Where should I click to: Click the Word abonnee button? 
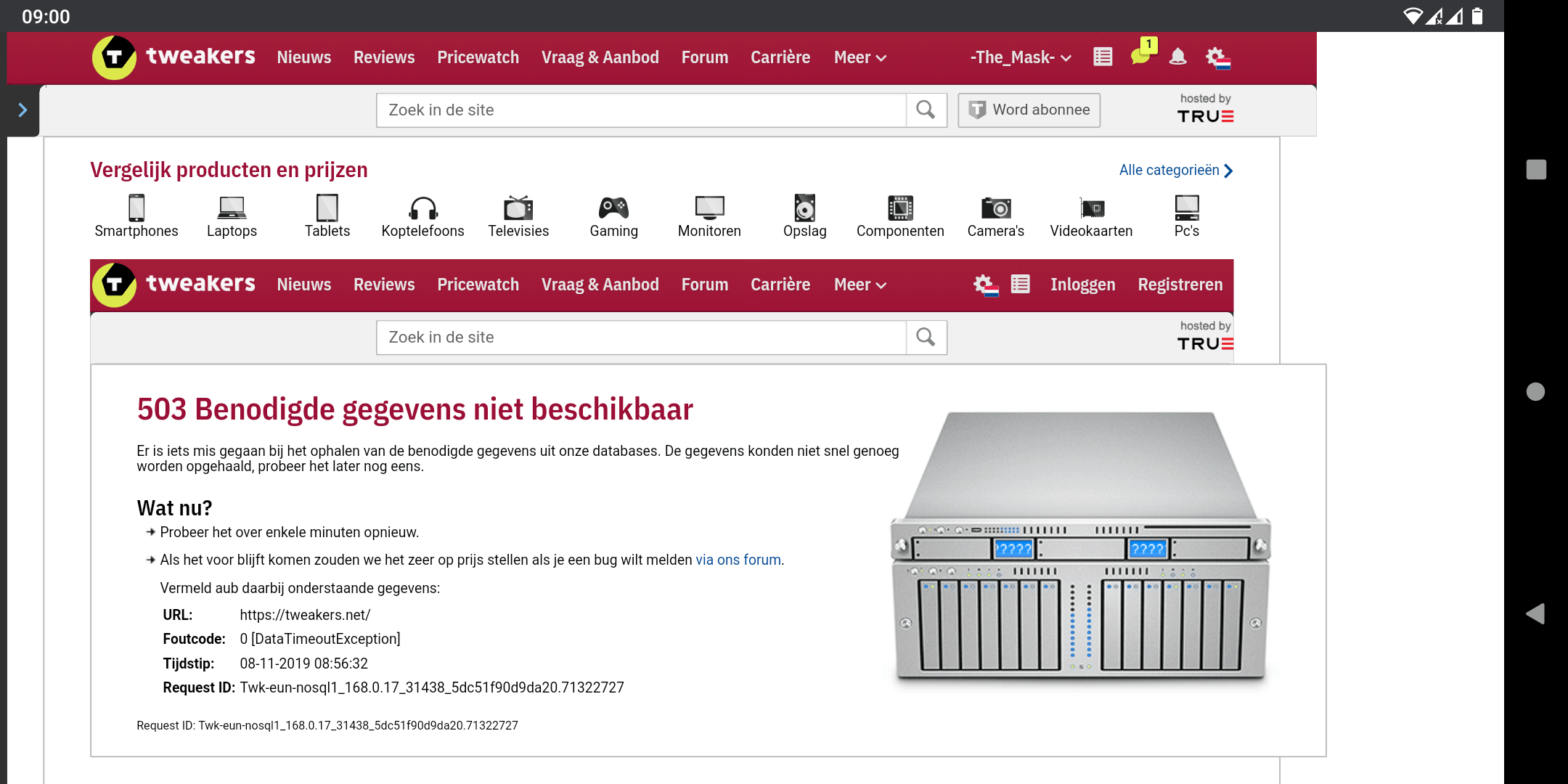pos(1029,110)
